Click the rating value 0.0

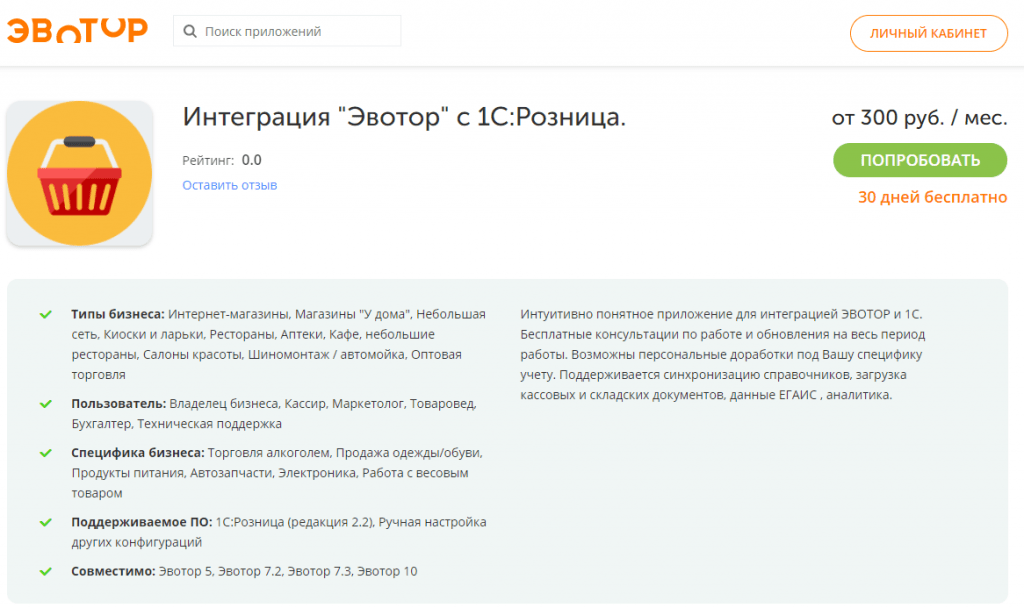(251, 160)
